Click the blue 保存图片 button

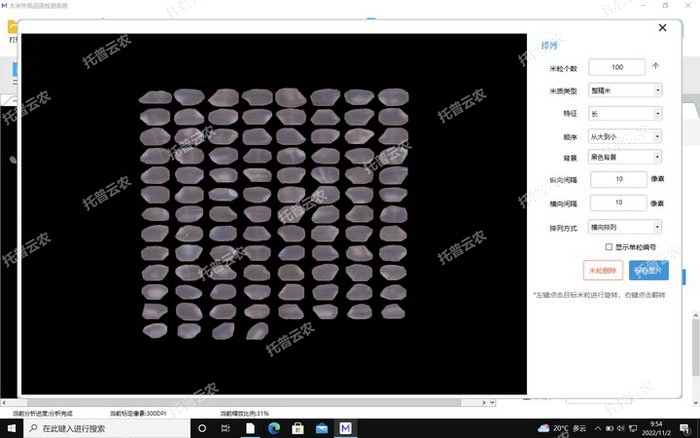(x=649, y=270)
